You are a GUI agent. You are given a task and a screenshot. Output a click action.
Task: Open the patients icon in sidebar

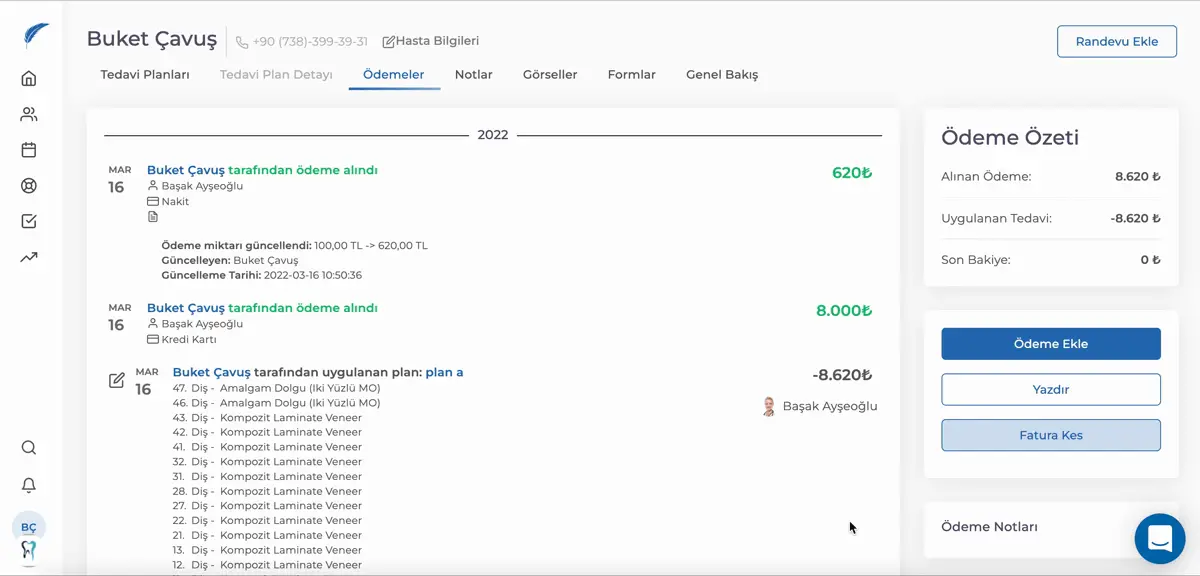click(29, 114)
